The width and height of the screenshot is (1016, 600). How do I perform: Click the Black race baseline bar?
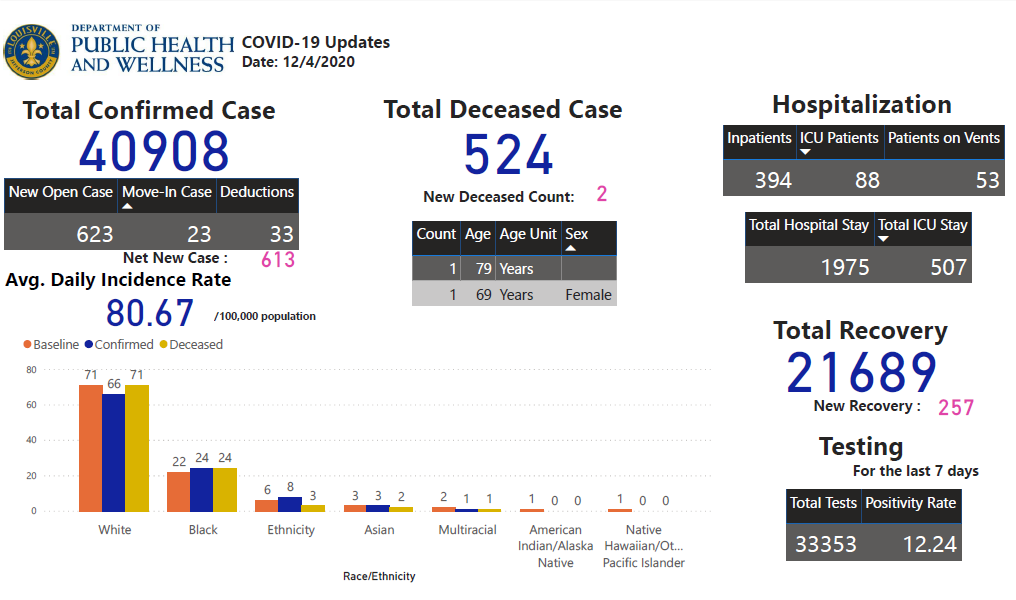(178, 490)
